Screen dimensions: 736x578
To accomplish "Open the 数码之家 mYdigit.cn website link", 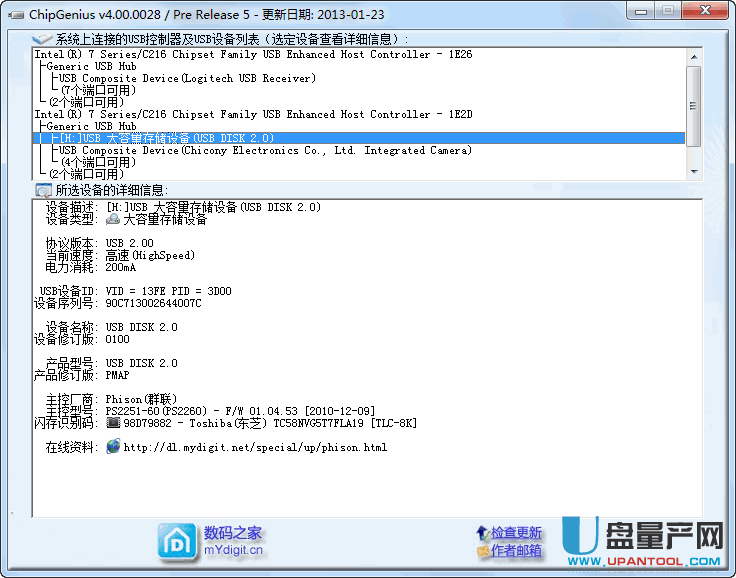I will (233, 540).
